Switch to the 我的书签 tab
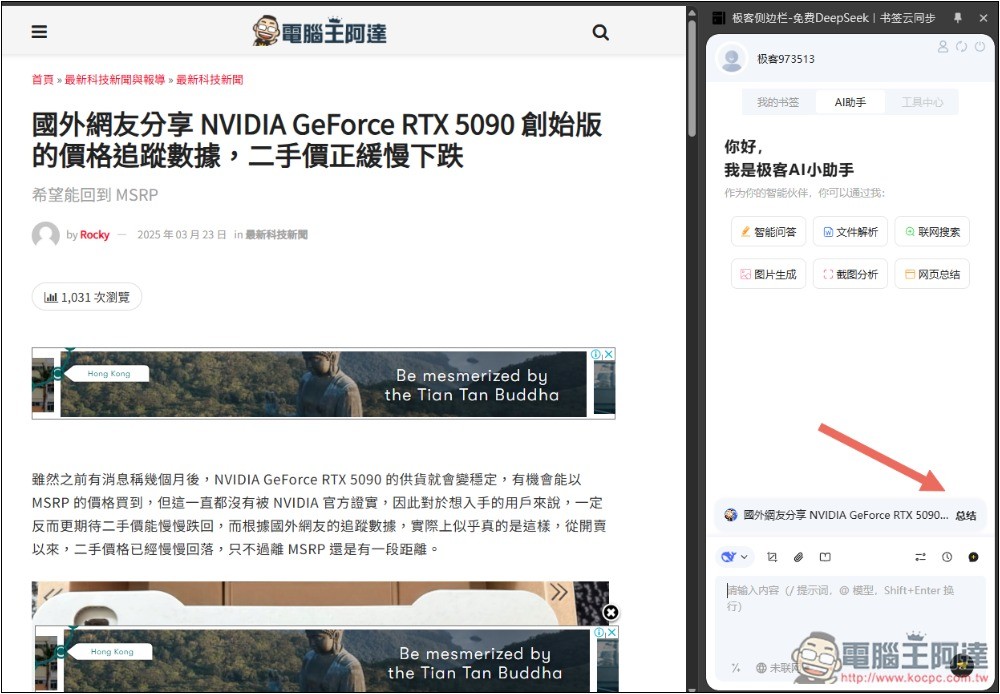 tap(778, 102)
